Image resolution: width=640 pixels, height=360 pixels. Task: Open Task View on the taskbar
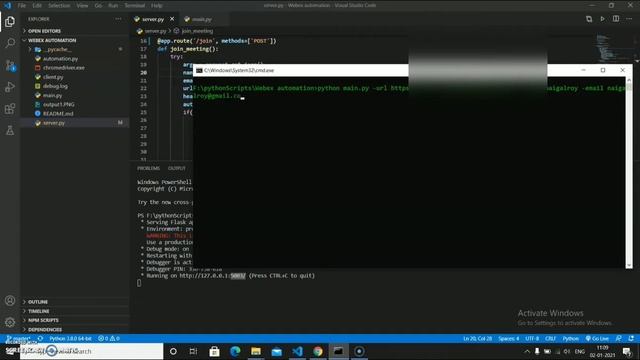point(193,351)
